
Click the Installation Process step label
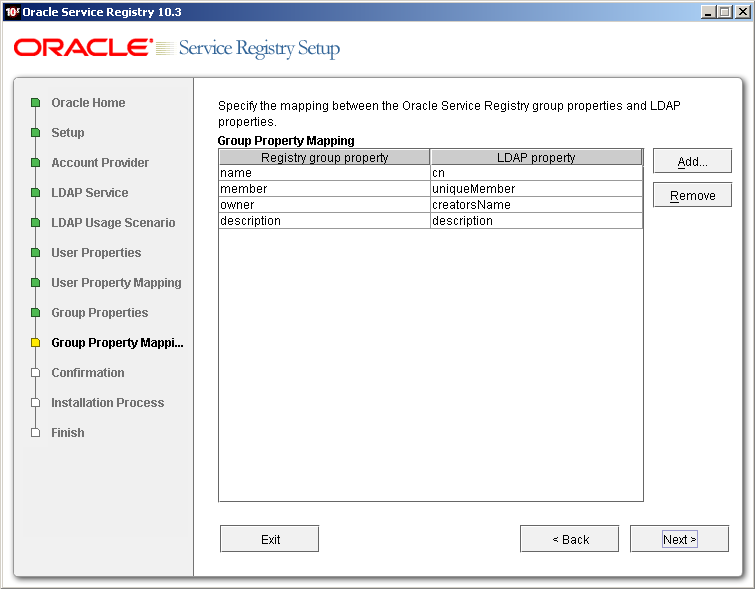click(108, 403)
